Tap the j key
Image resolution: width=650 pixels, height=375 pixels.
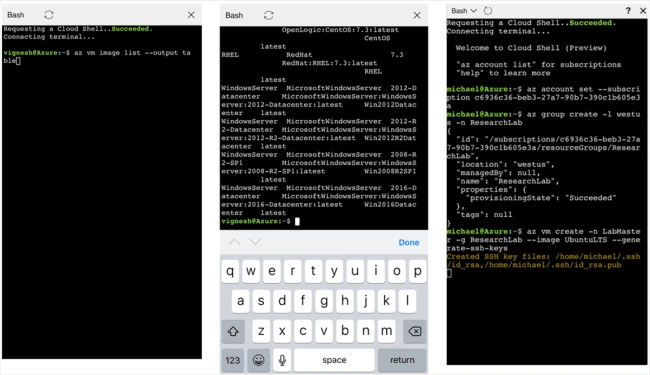(x=366, y=301)
